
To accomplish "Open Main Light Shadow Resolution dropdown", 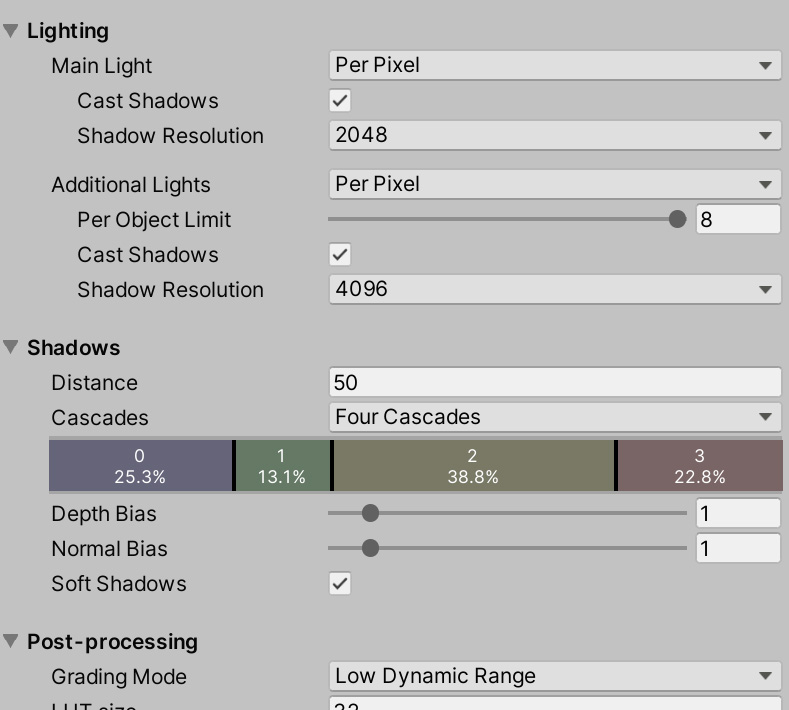I will click(554, 135).
